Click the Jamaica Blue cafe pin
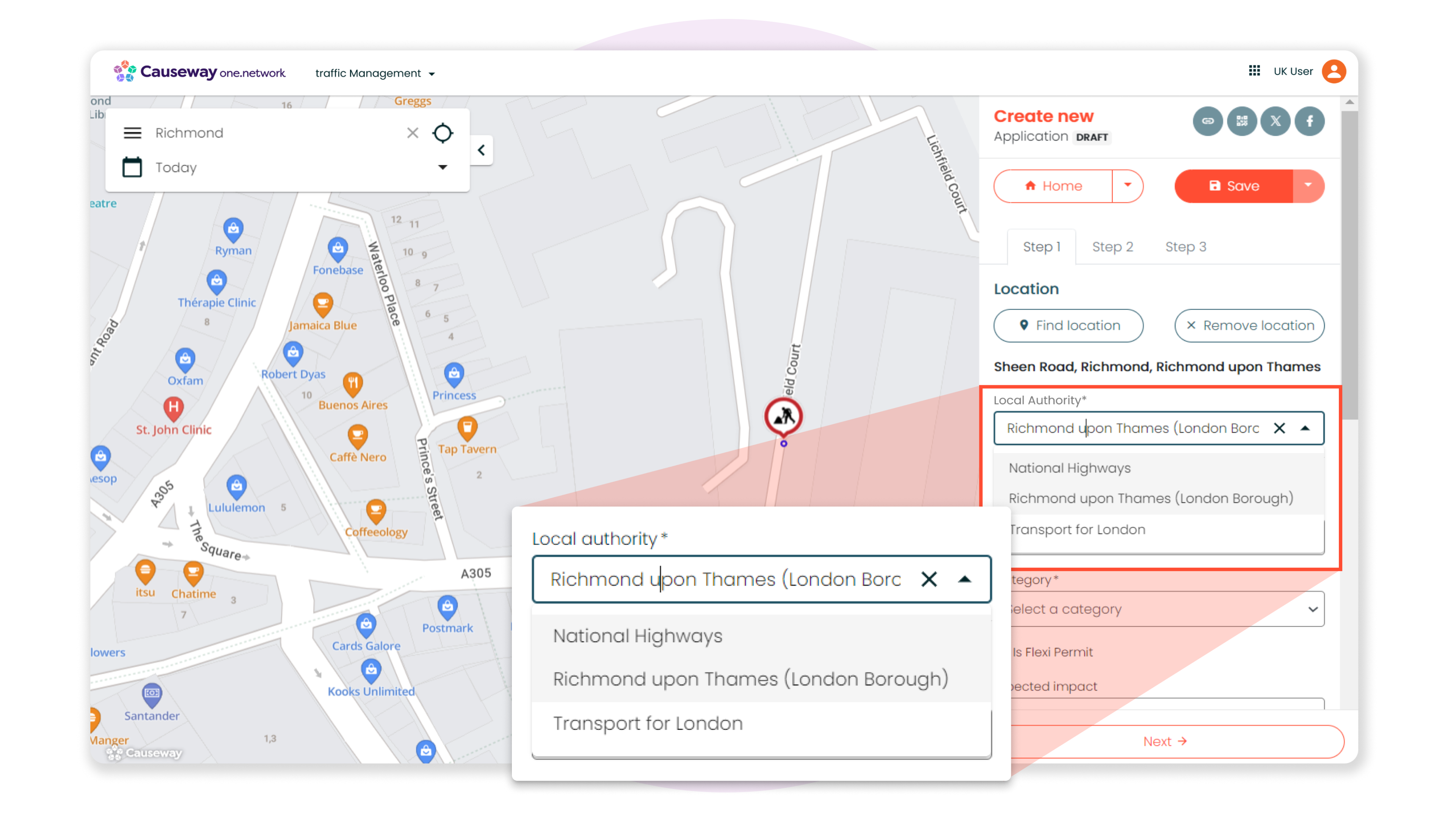This screenshot has width=1456, height=819. [323, 304]
